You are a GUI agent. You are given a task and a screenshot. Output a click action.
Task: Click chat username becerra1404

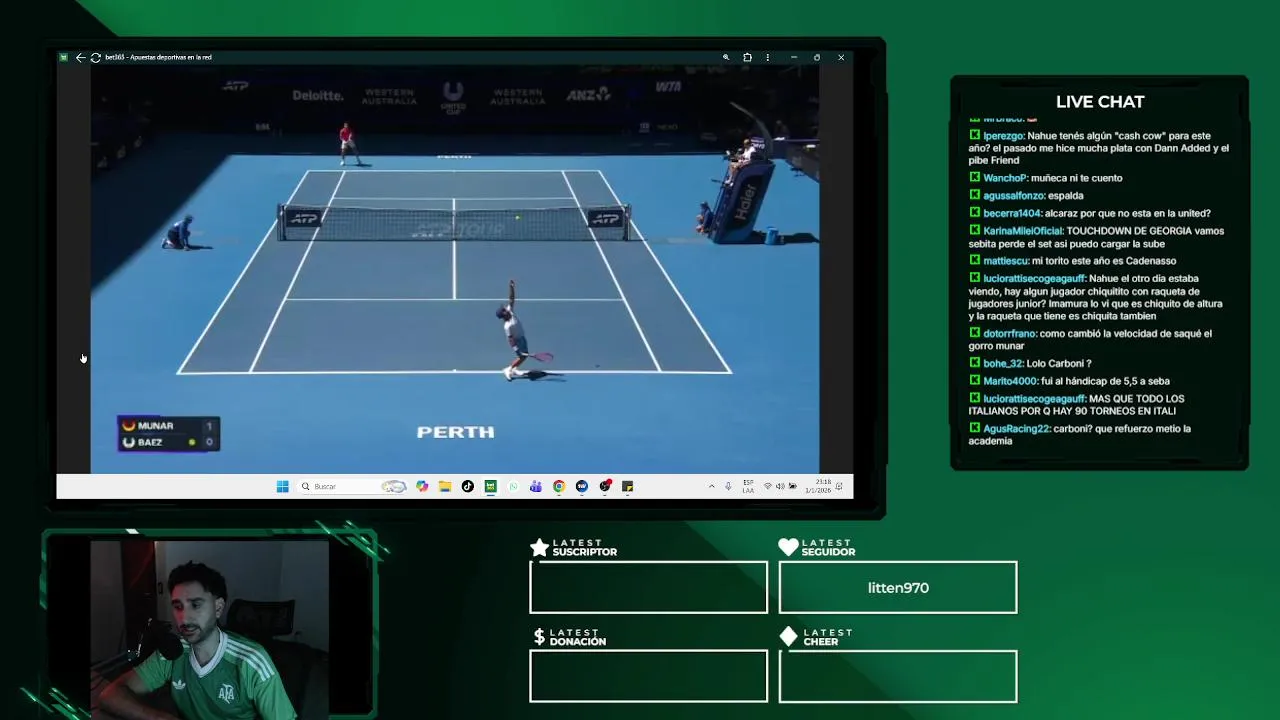tap(1012, 213)
